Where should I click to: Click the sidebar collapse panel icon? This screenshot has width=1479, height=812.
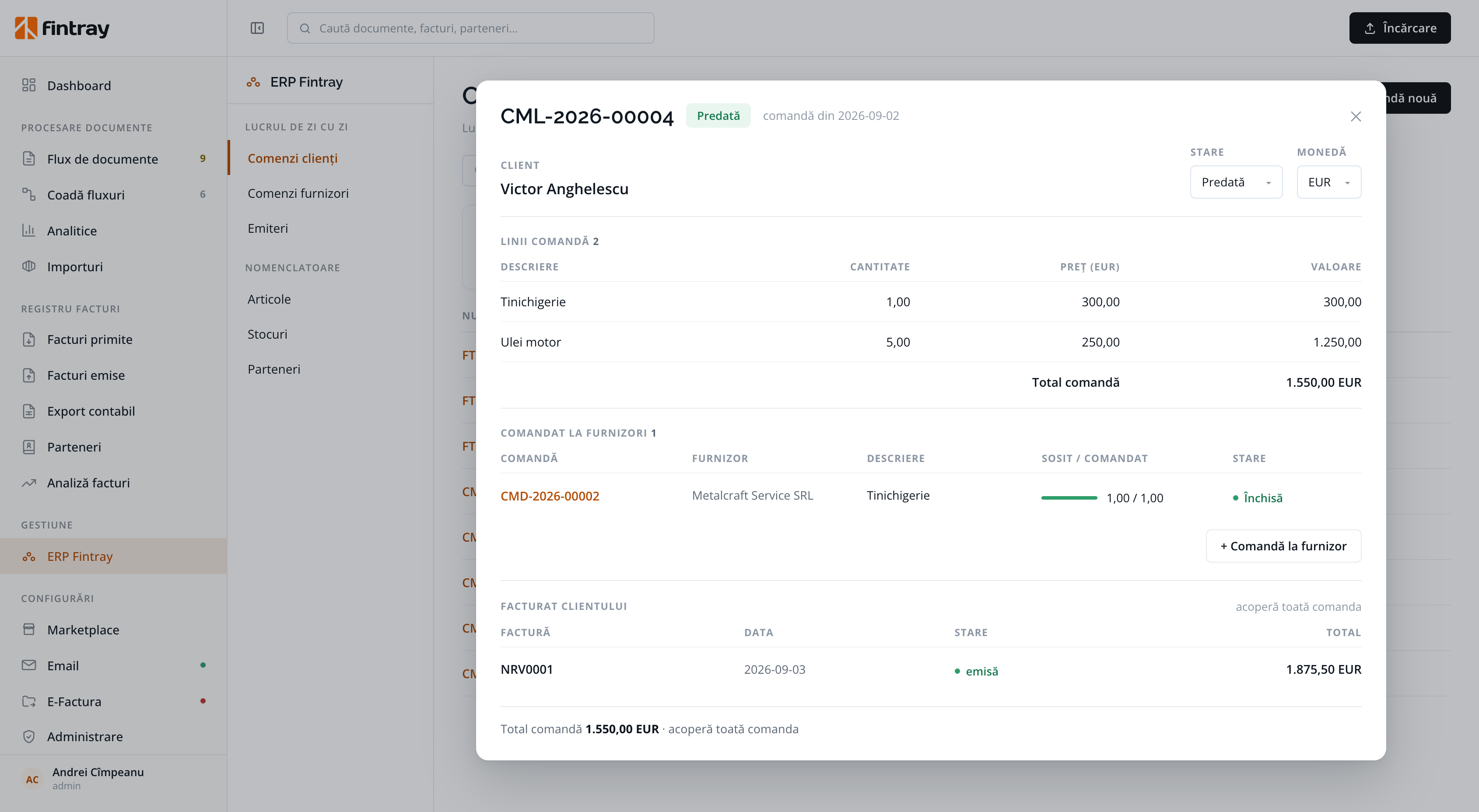257,28
